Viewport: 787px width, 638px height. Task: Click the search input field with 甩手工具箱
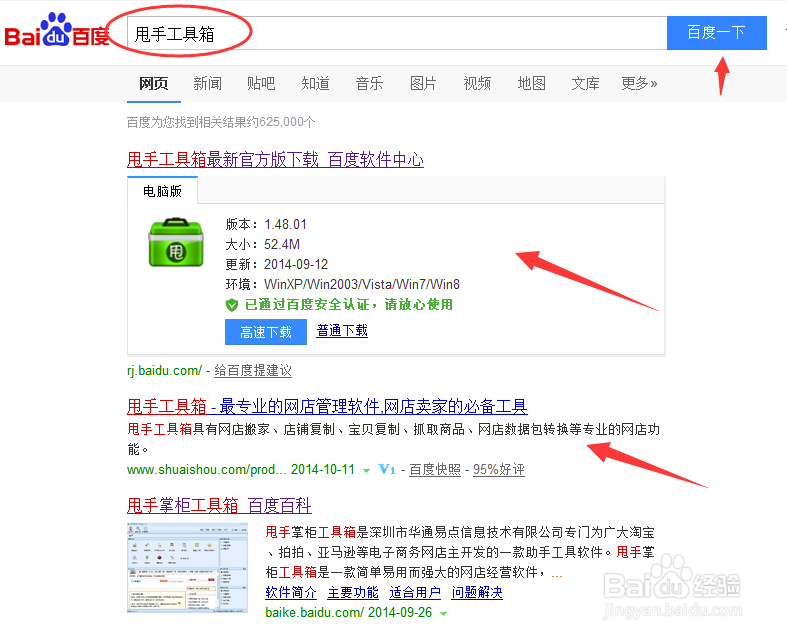coord(397,33)
